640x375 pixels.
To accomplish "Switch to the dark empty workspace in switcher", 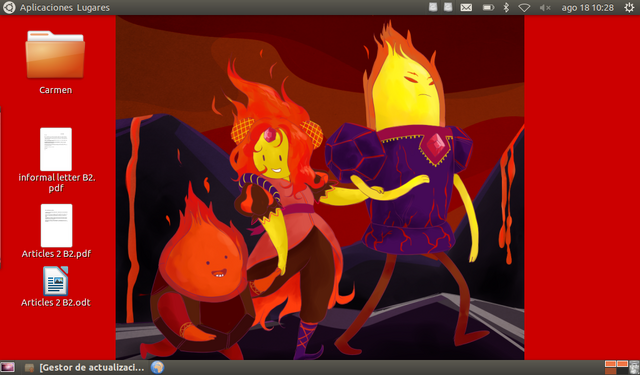I will (623, 371).
